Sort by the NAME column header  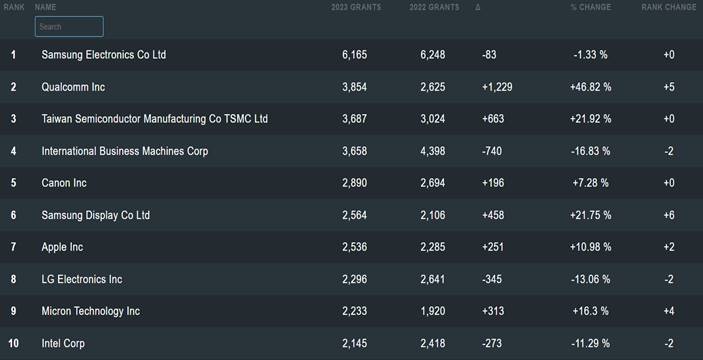tap(45, 7)
